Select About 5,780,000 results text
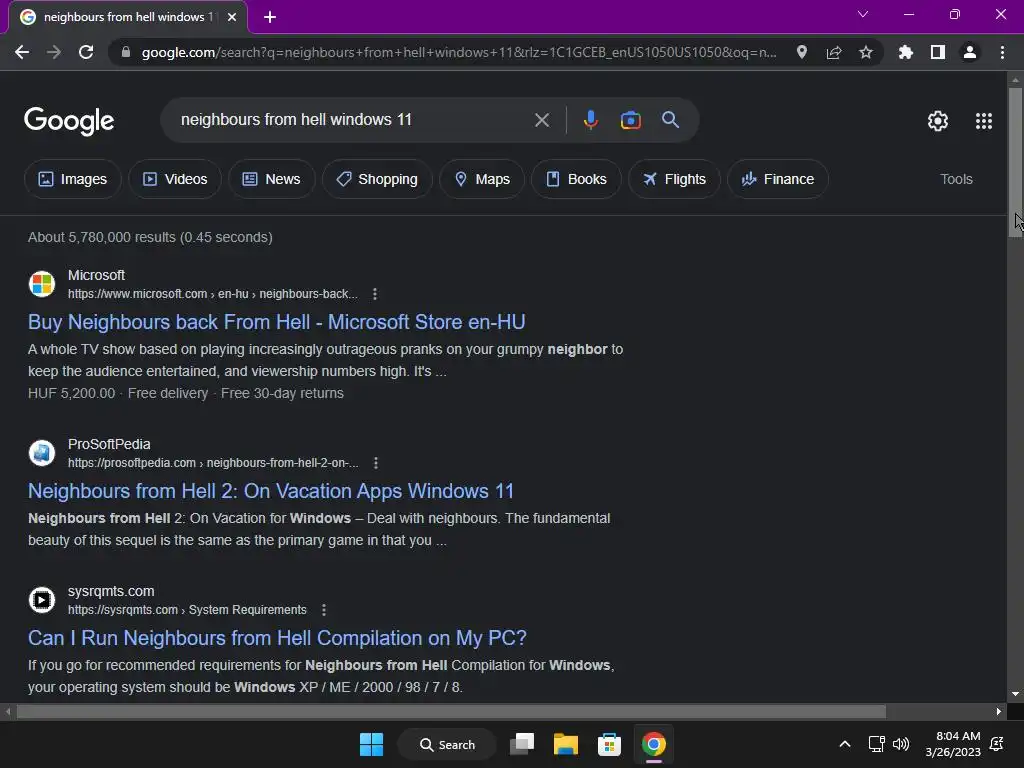 (150, 237)
